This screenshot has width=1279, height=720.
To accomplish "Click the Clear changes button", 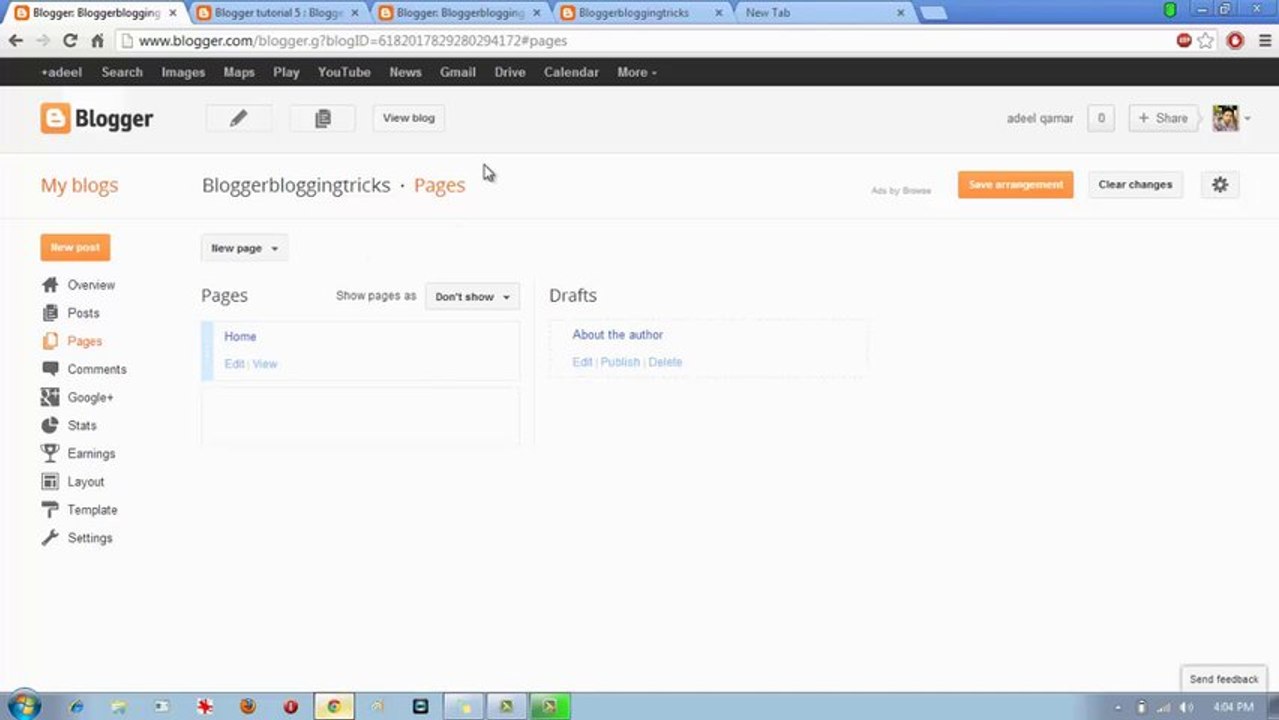I will pos(1135,185).
